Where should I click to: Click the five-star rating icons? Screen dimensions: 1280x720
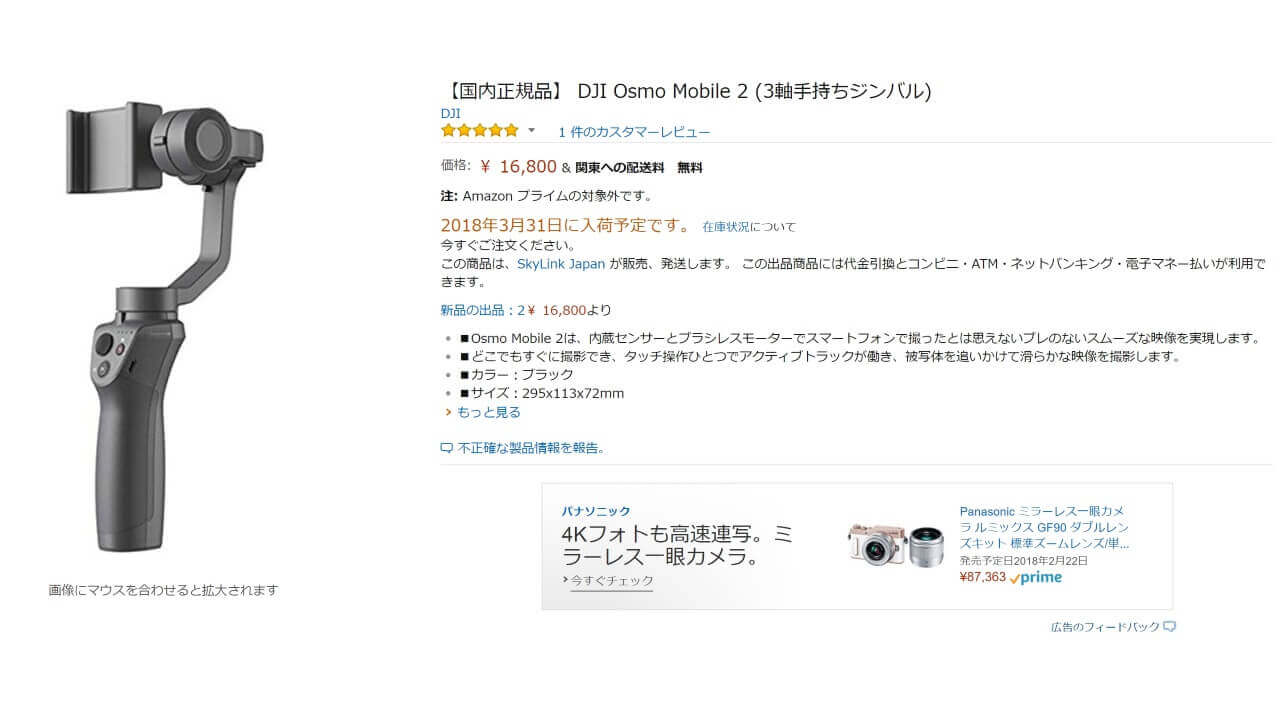pyautogui.click(x=480, y=131)
